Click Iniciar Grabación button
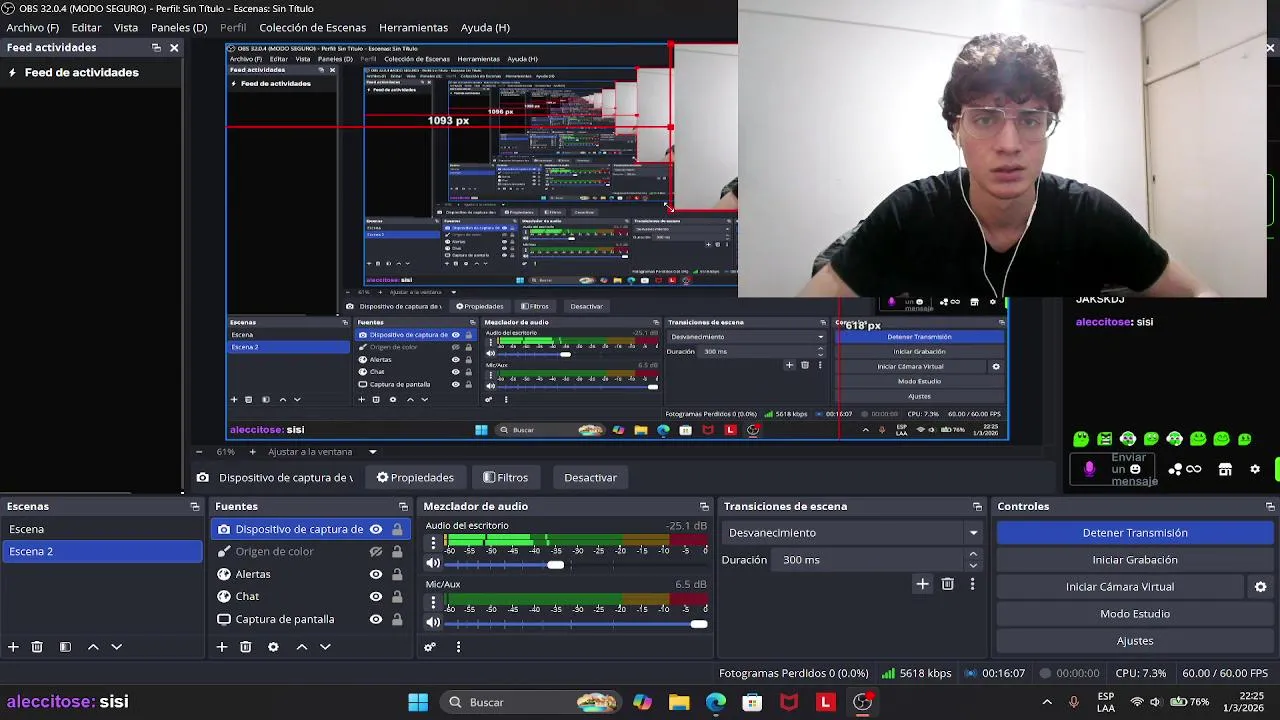The width and height of the screenshot is (1280, 720). 1135,560
